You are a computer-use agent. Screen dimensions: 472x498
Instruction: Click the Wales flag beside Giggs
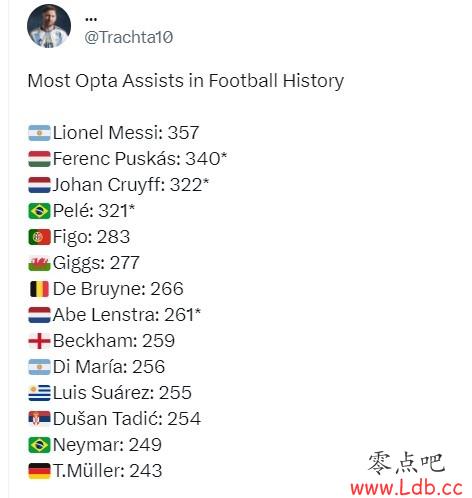pos(39,263)
